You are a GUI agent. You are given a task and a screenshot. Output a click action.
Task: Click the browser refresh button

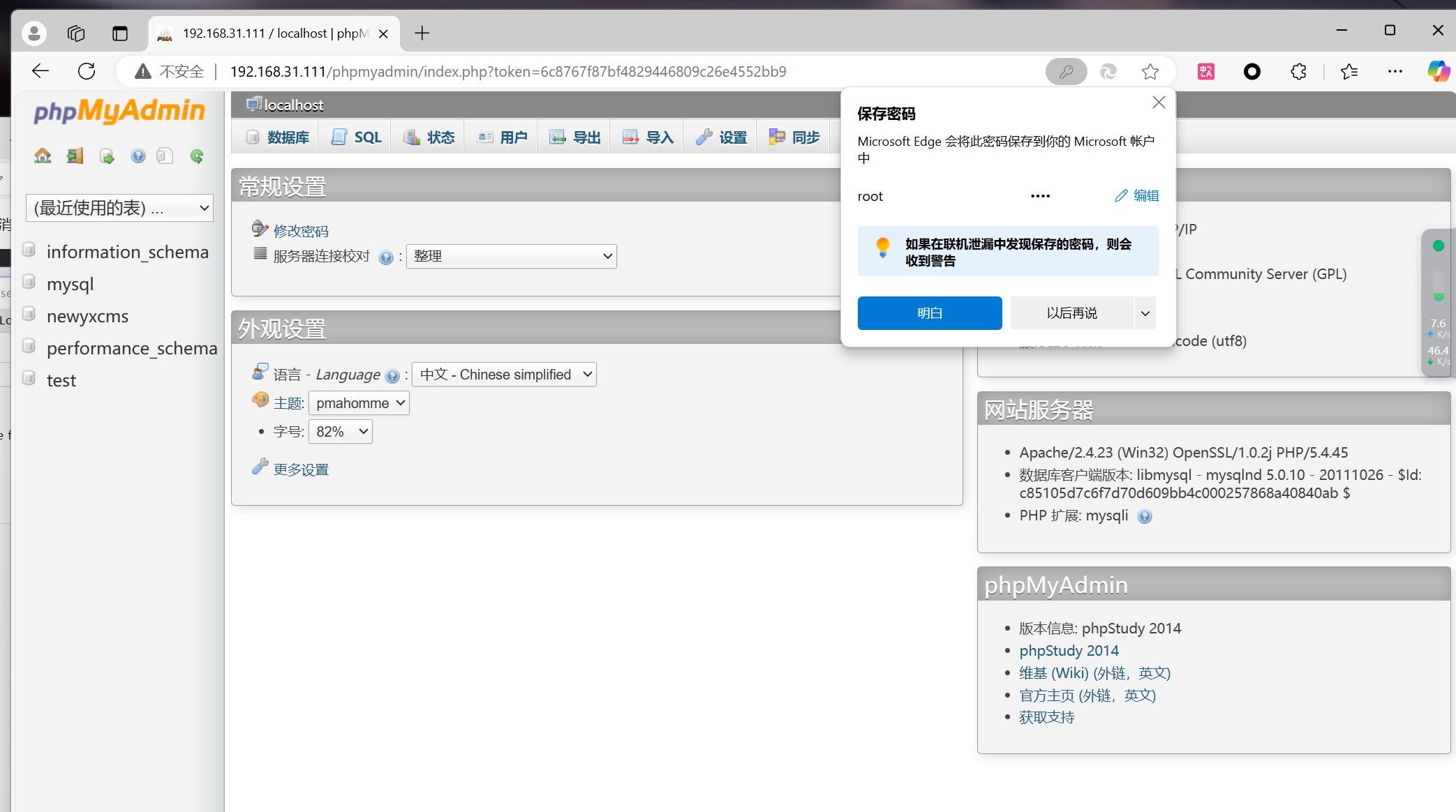pos(87,71)
